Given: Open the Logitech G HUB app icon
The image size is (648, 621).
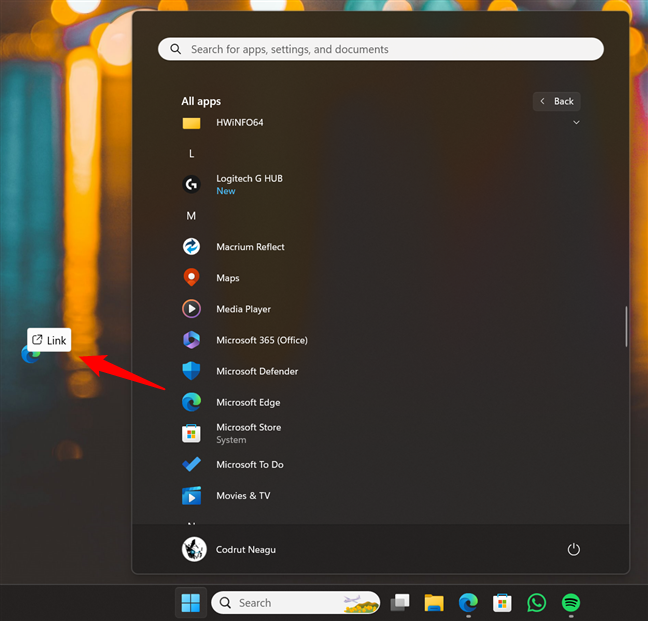Looking at the screenshot, I should point(191,184).
